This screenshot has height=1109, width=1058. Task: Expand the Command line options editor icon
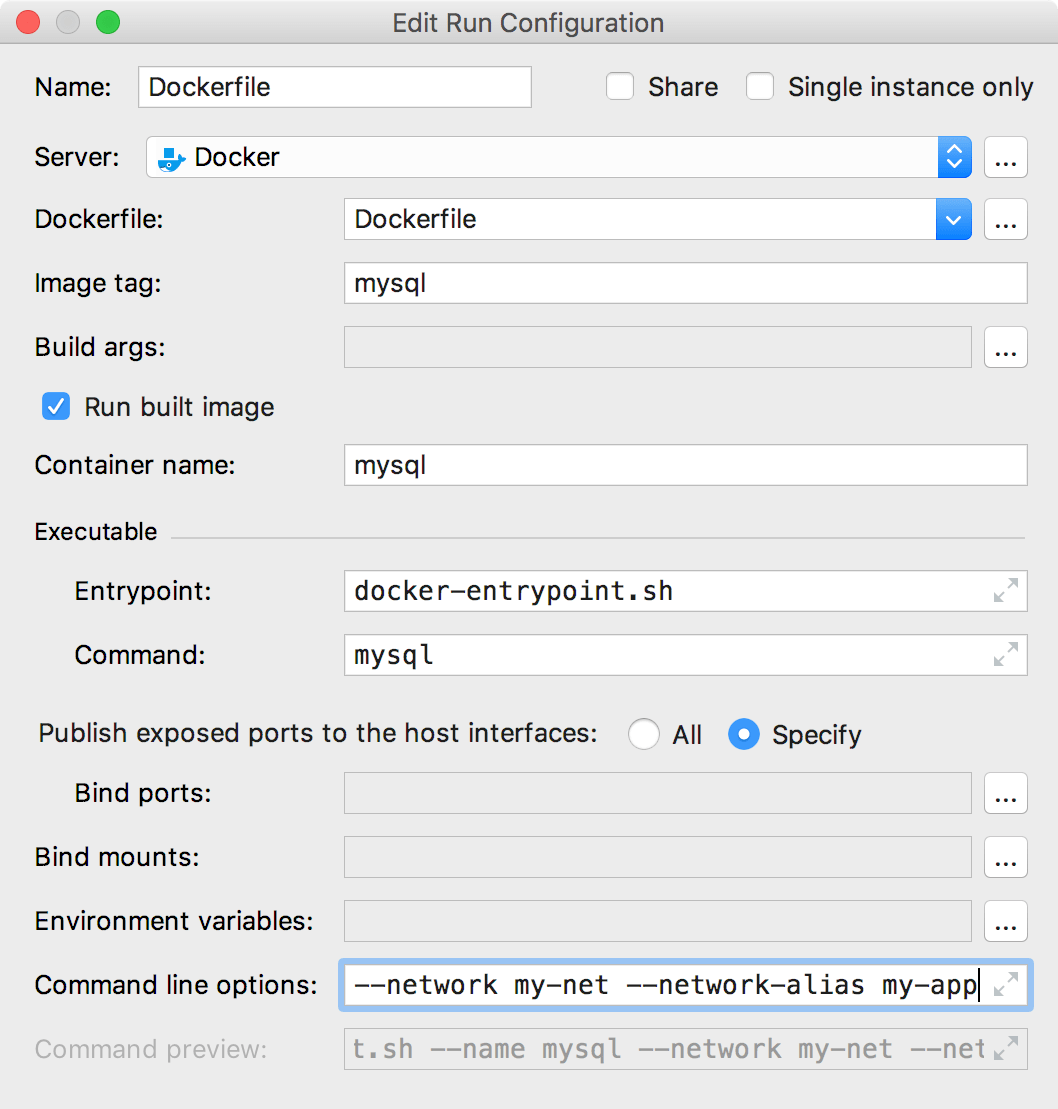[x=1006, y=984]
